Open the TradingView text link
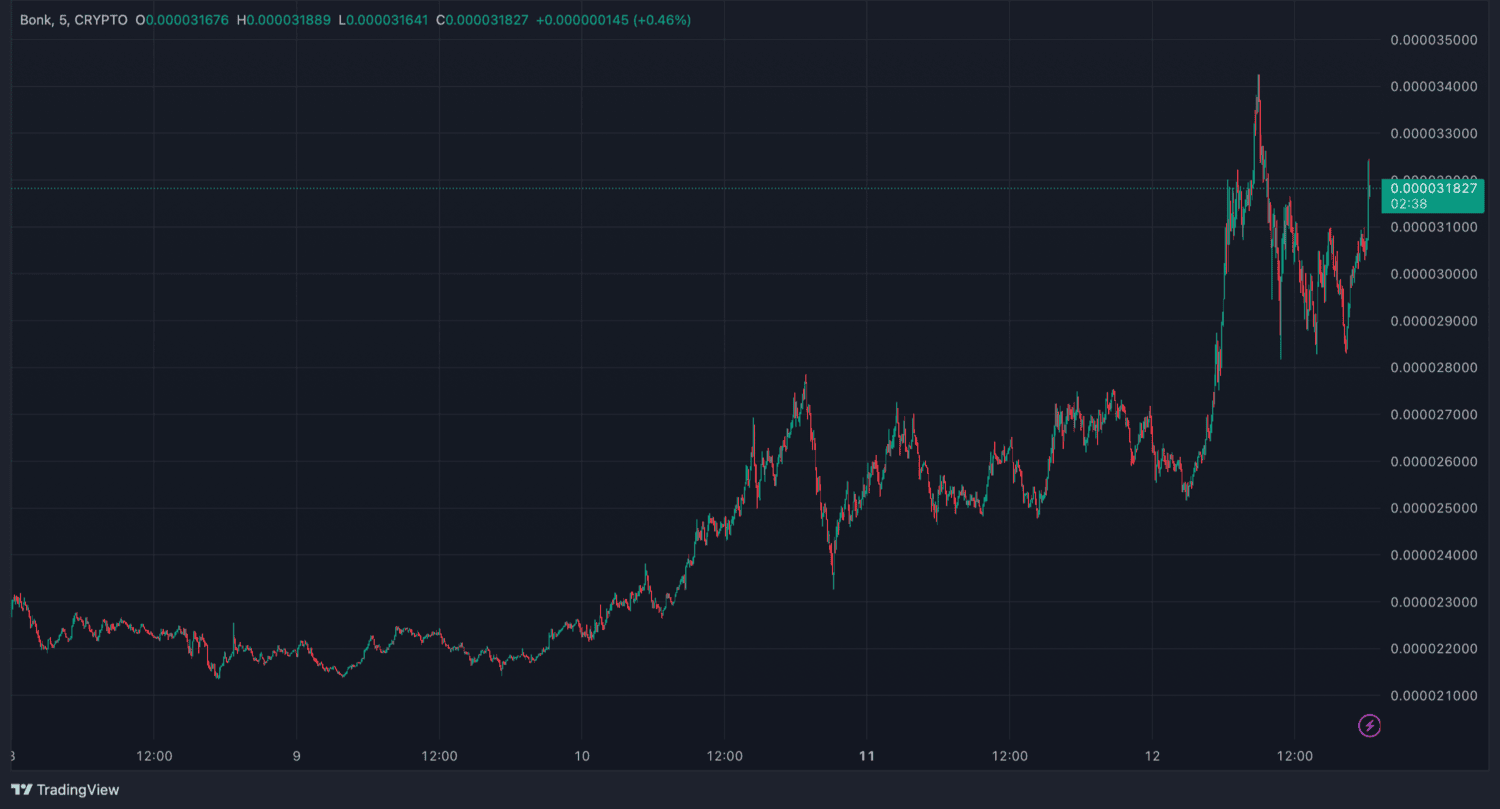 coord(78,790)
